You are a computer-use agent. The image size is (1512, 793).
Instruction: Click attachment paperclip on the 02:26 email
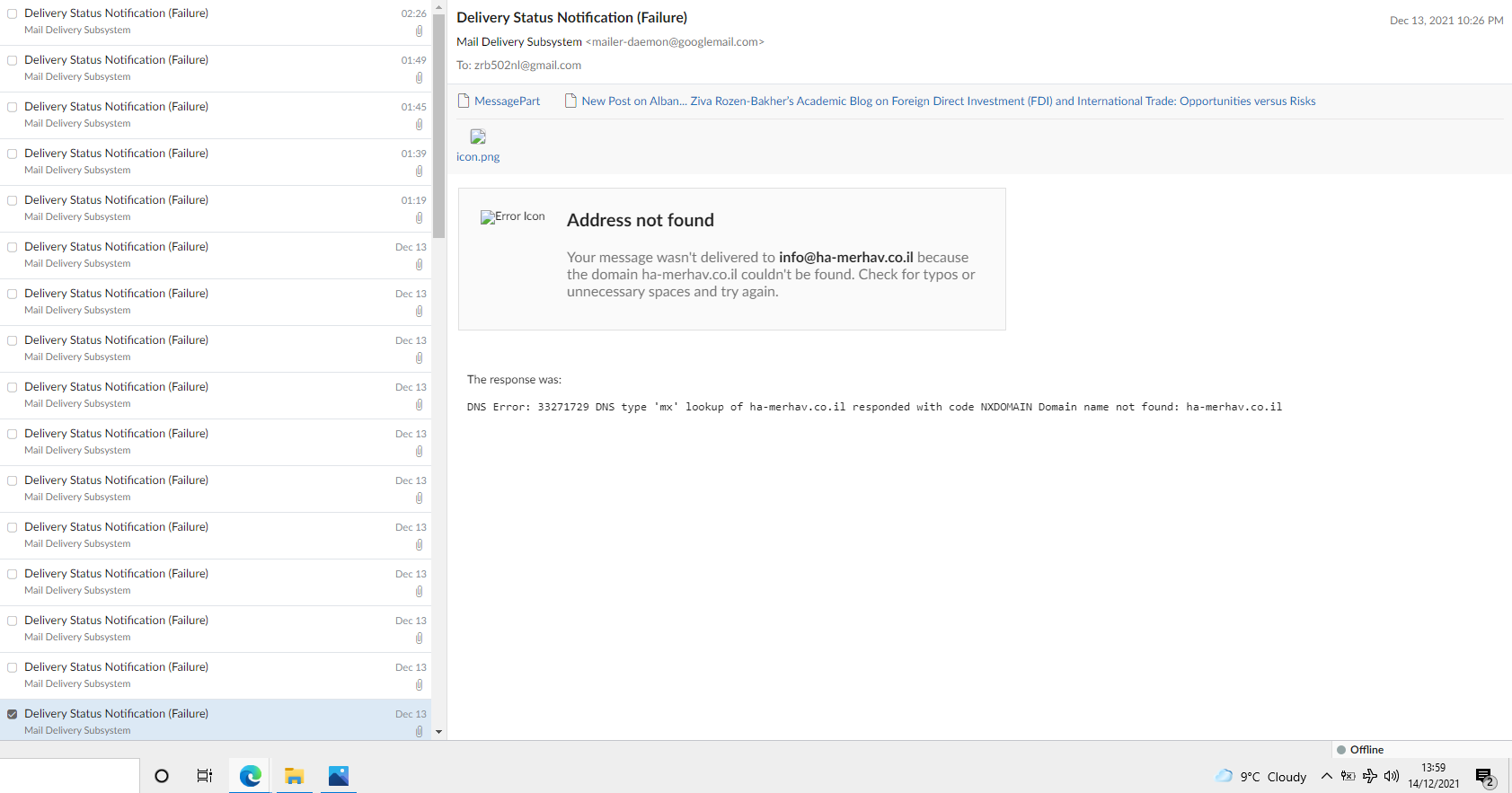(x=419, y=31)
